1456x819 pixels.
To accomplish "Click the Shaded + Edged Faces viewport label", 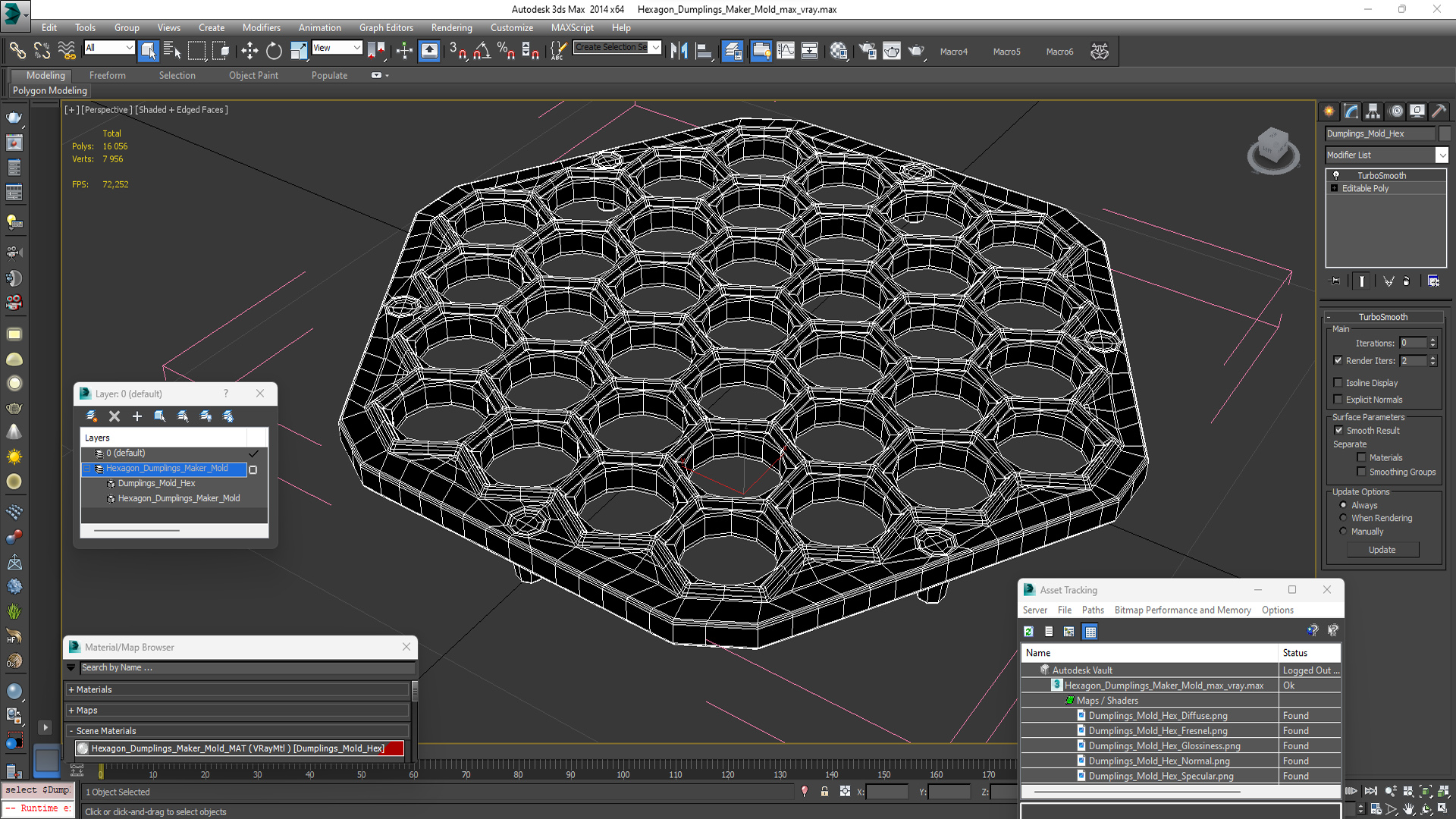I will point(181,110).
